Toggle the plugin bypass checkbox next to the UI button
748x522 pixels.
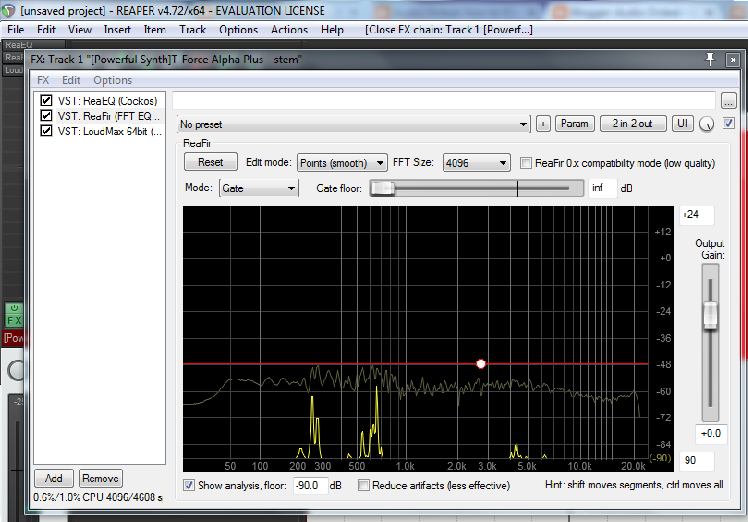click(728, 123)
